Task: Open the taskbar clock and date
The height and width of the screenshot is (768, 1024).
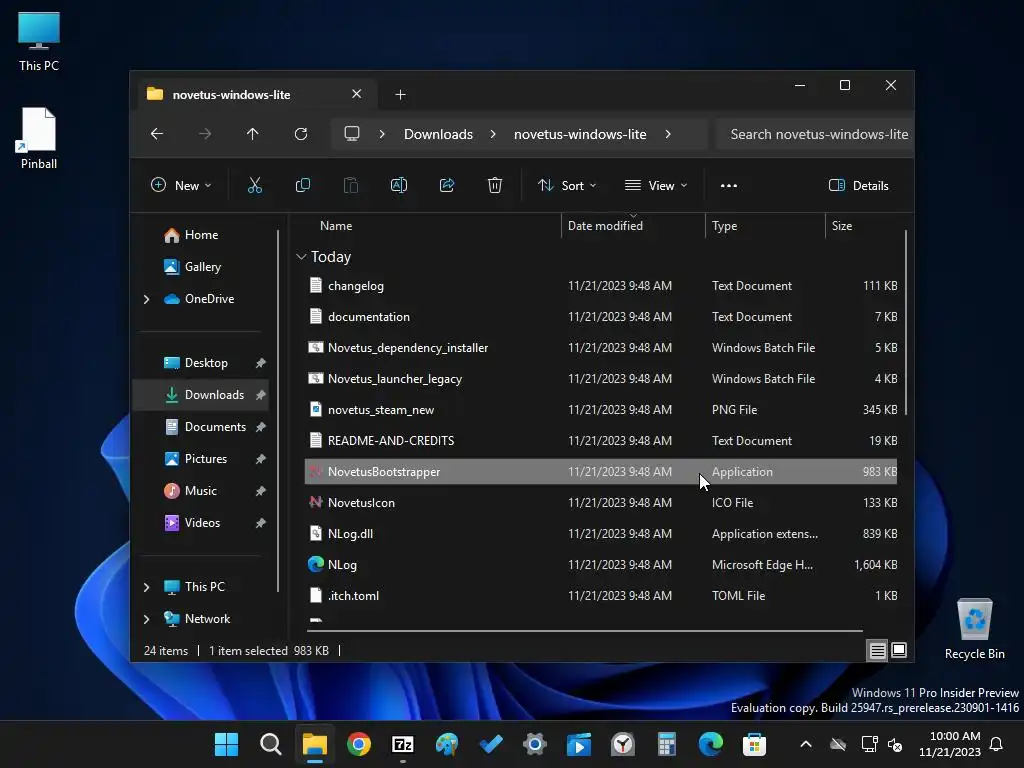Action: (950, 744)
